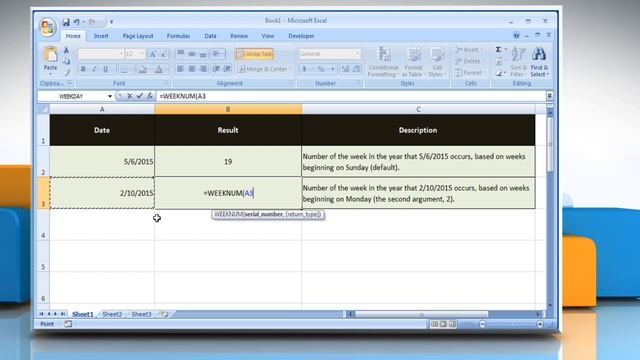Insert new worksheet tab icon
This screenshot has height=360, width=640.
click(x=164, y=314)
